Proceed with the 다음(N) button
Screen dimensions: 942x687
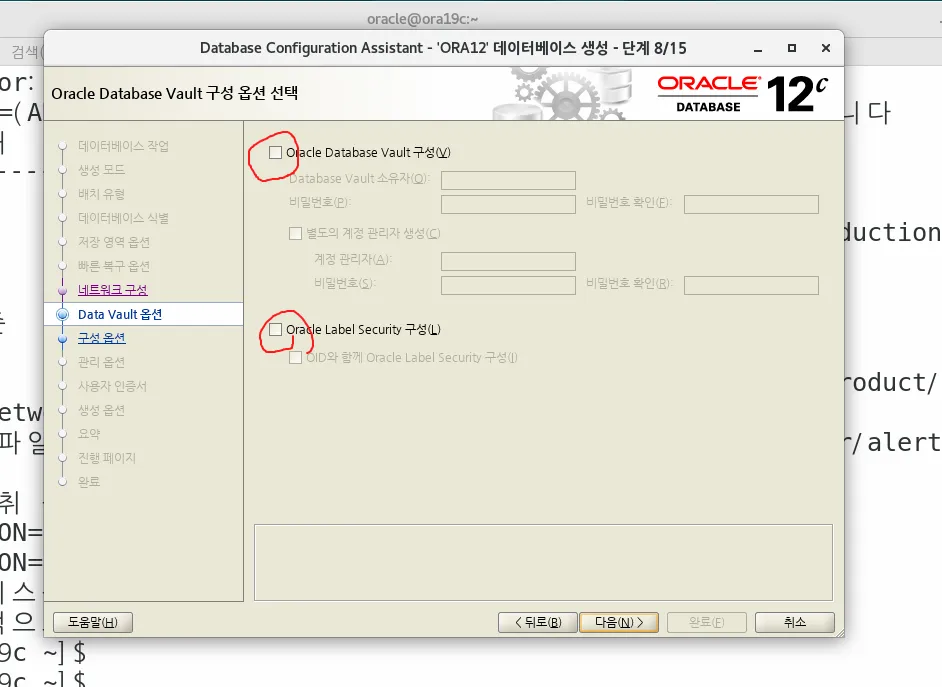coord(619,622)
